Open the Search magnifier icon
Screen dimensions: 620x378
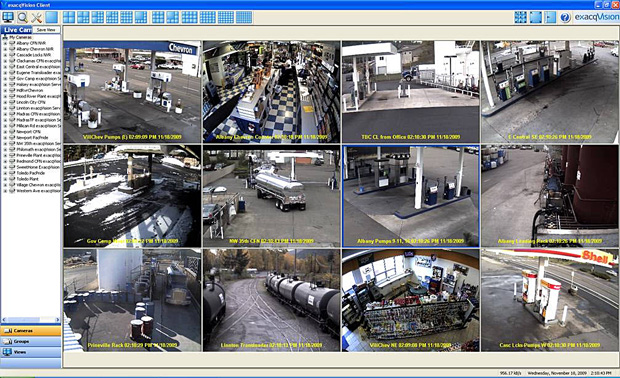pos(23,17)
